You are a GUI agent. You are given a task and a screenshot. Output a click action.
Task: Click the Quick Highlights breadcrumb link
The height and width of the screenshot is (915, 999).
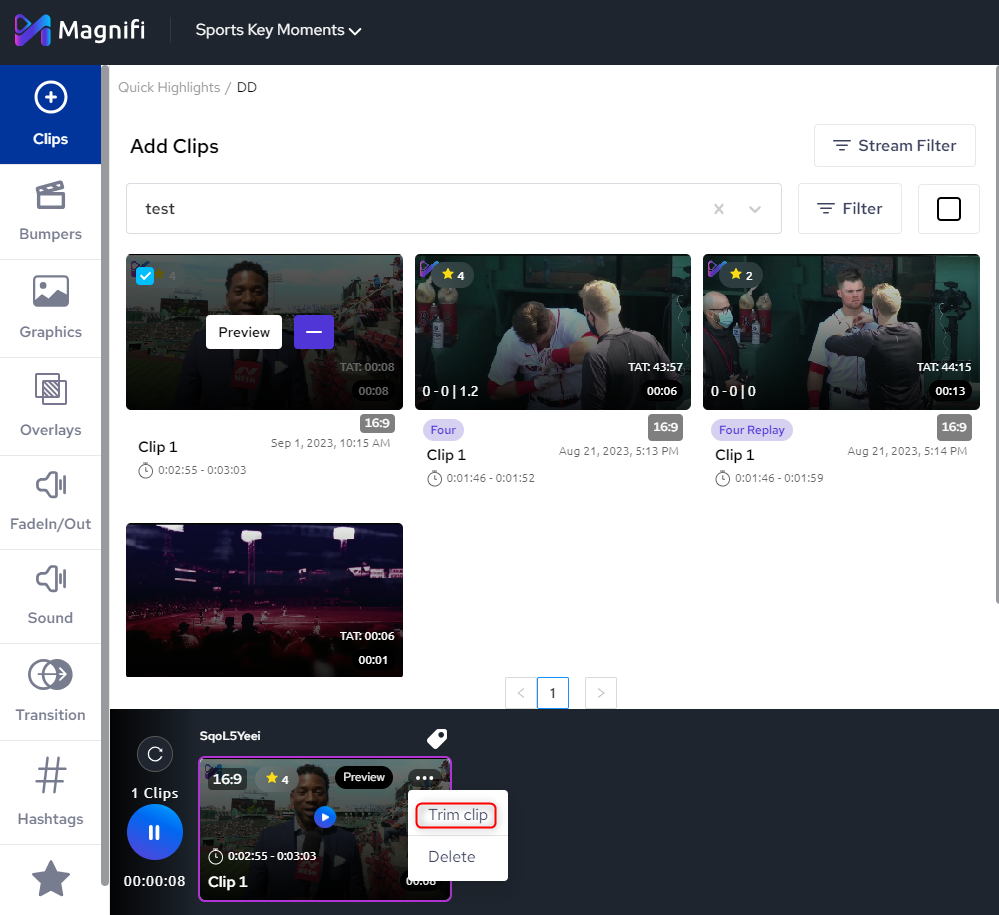[x=169, y=88]
